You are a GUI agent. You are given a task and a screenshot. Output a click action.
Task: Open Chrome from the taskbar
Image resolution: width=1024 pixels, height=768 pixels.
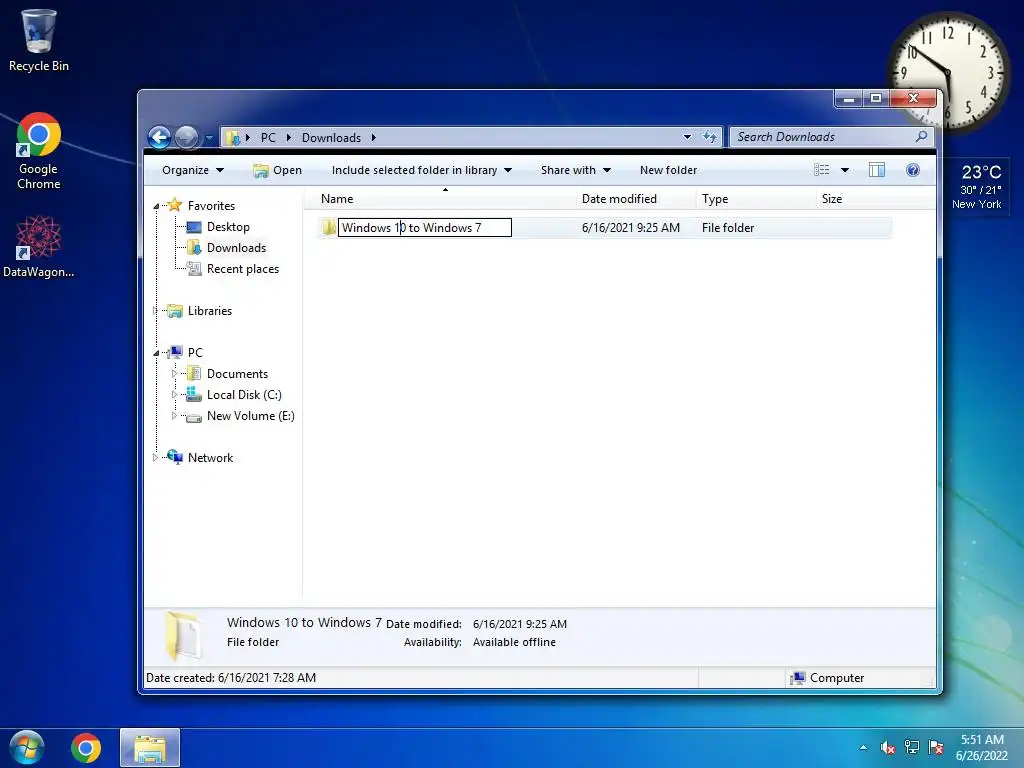coord(86,748)
